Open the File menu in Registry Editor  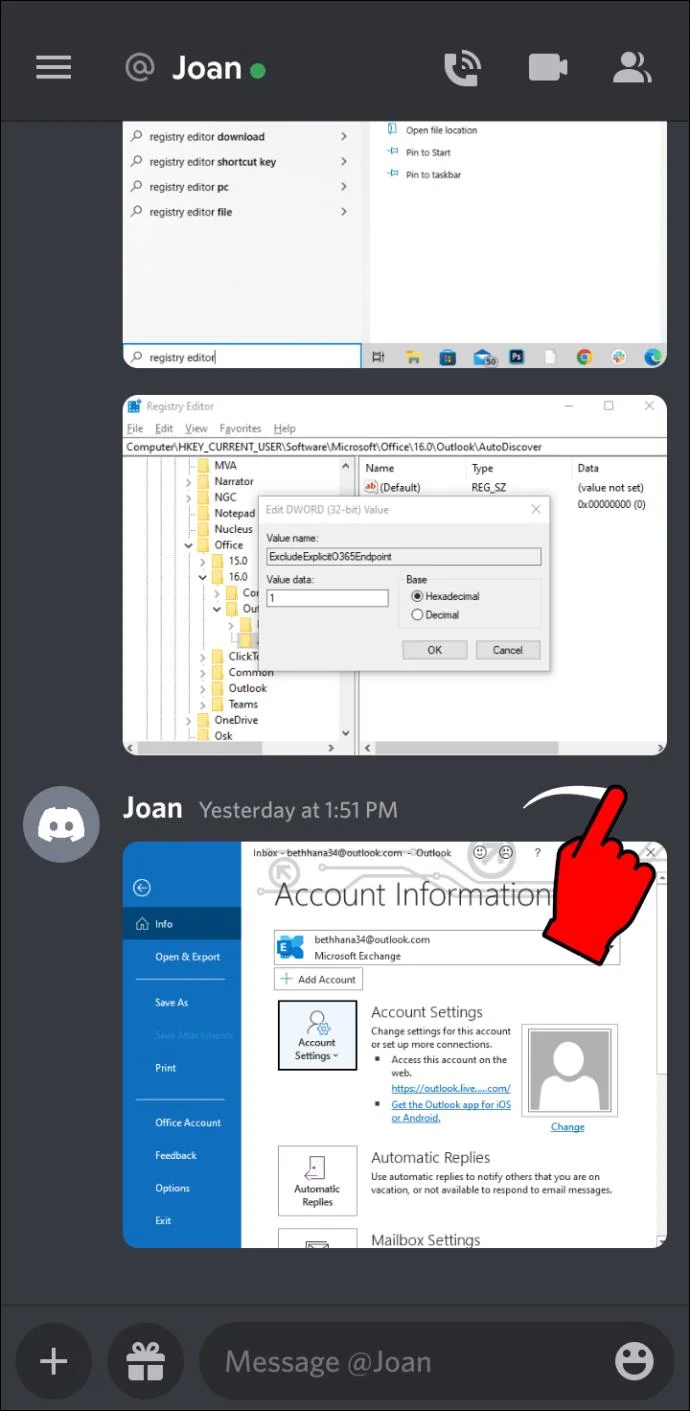tap(135, 429)
